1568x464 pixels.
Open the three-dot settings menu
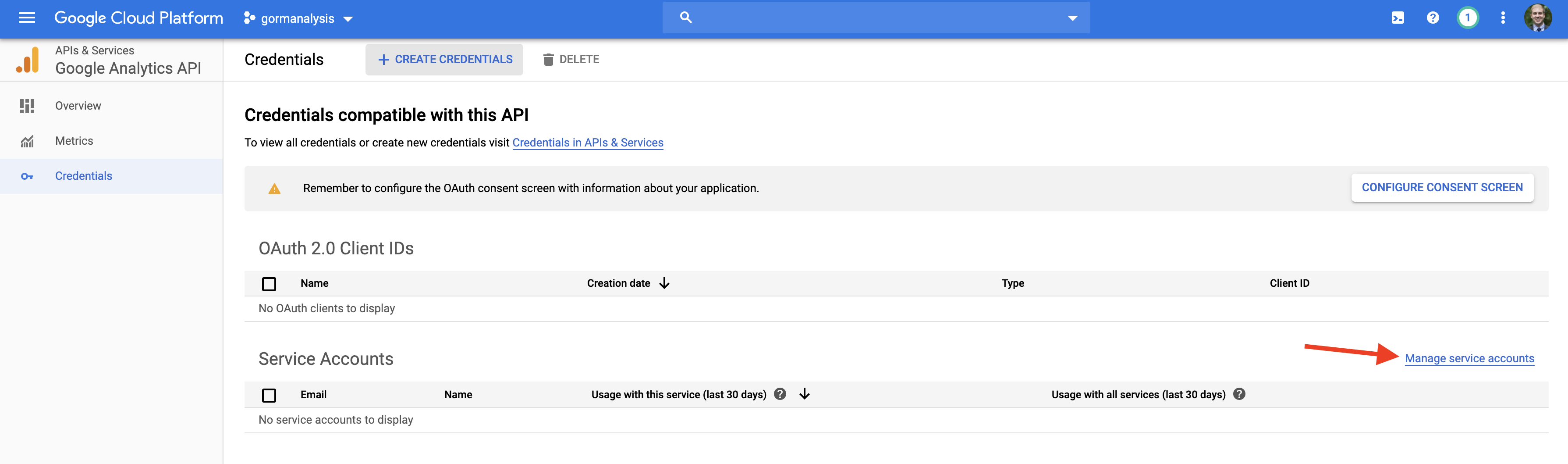1502,18
